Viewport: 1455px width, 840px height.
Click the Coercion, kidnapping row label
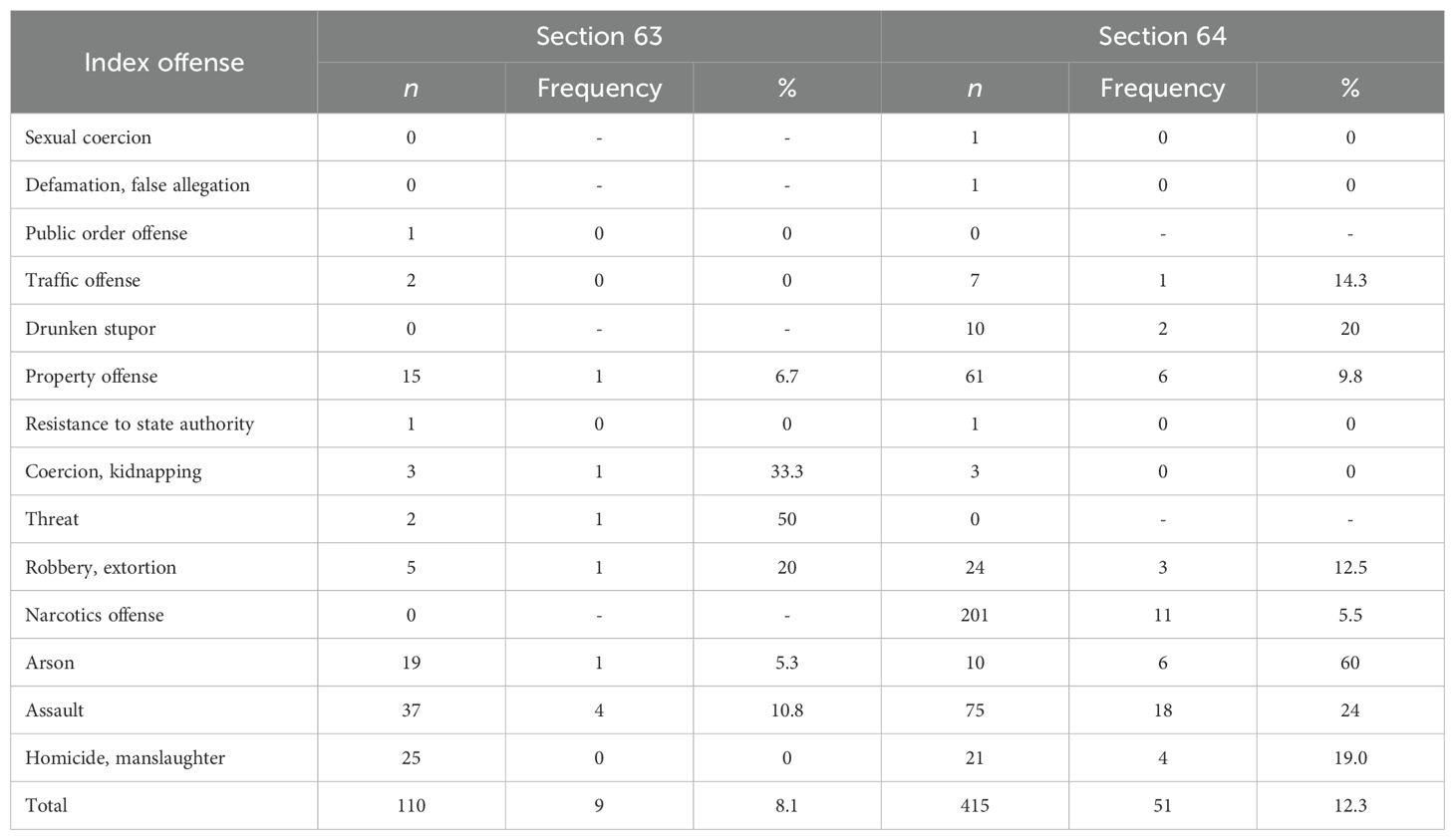point(113,472)
